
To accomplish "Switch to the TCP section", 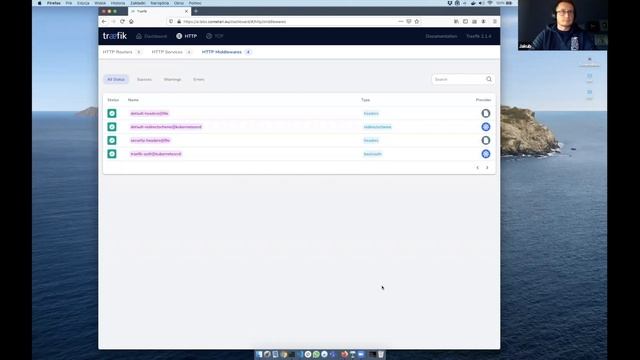I will pyautogui.click(x=215, y=36).
